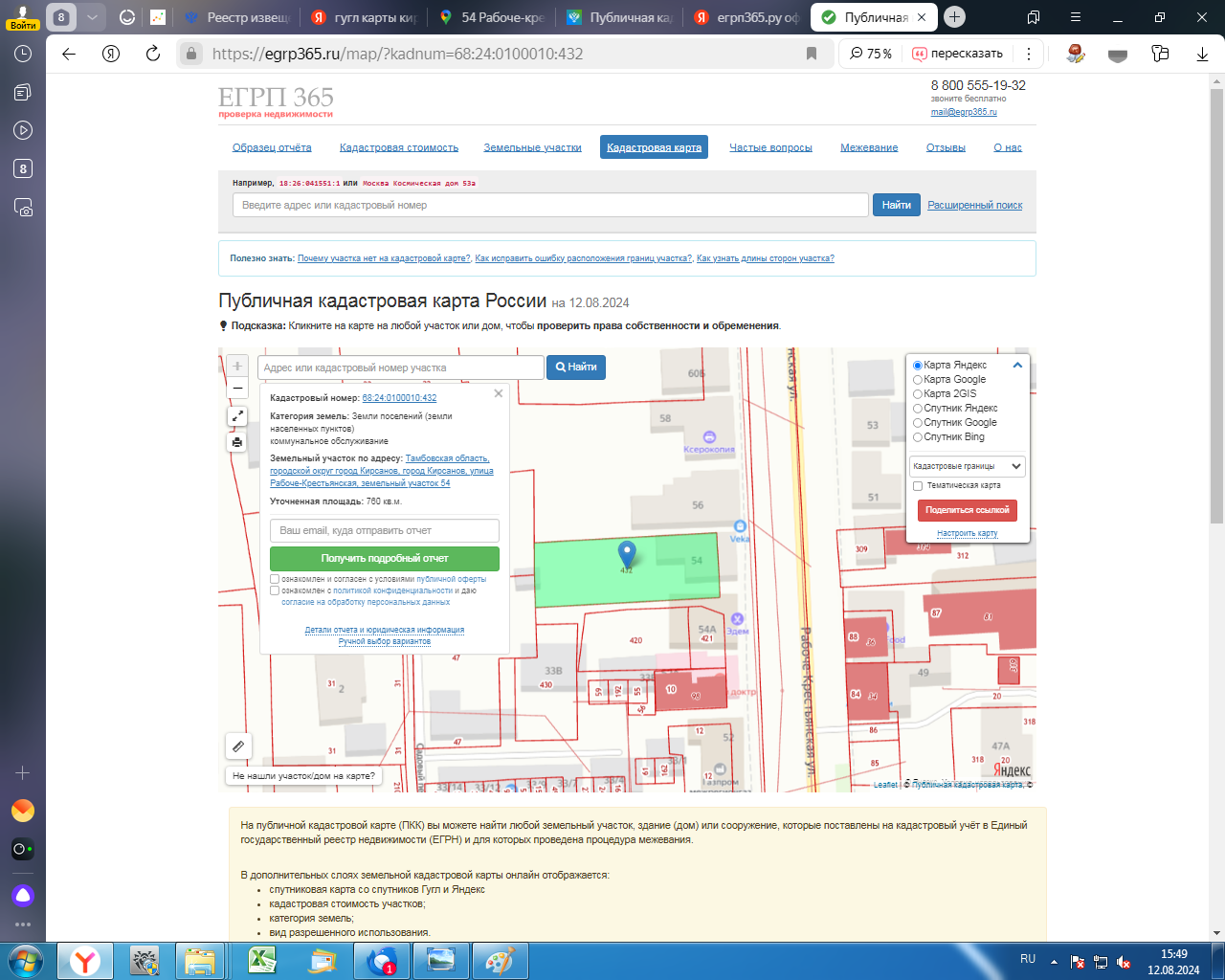This screenshot has width=1225, height=980.
Task: Reload the page in browser
Action: point(152,54)
